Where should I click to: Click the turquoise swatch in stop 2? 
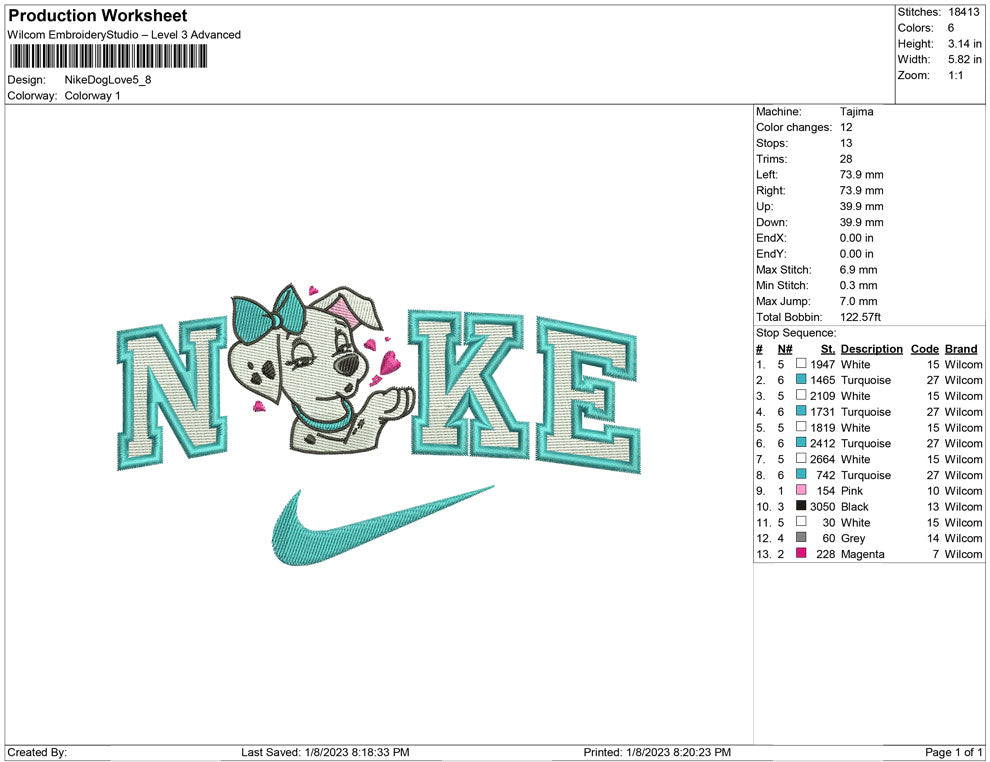(x=801, y=379)
